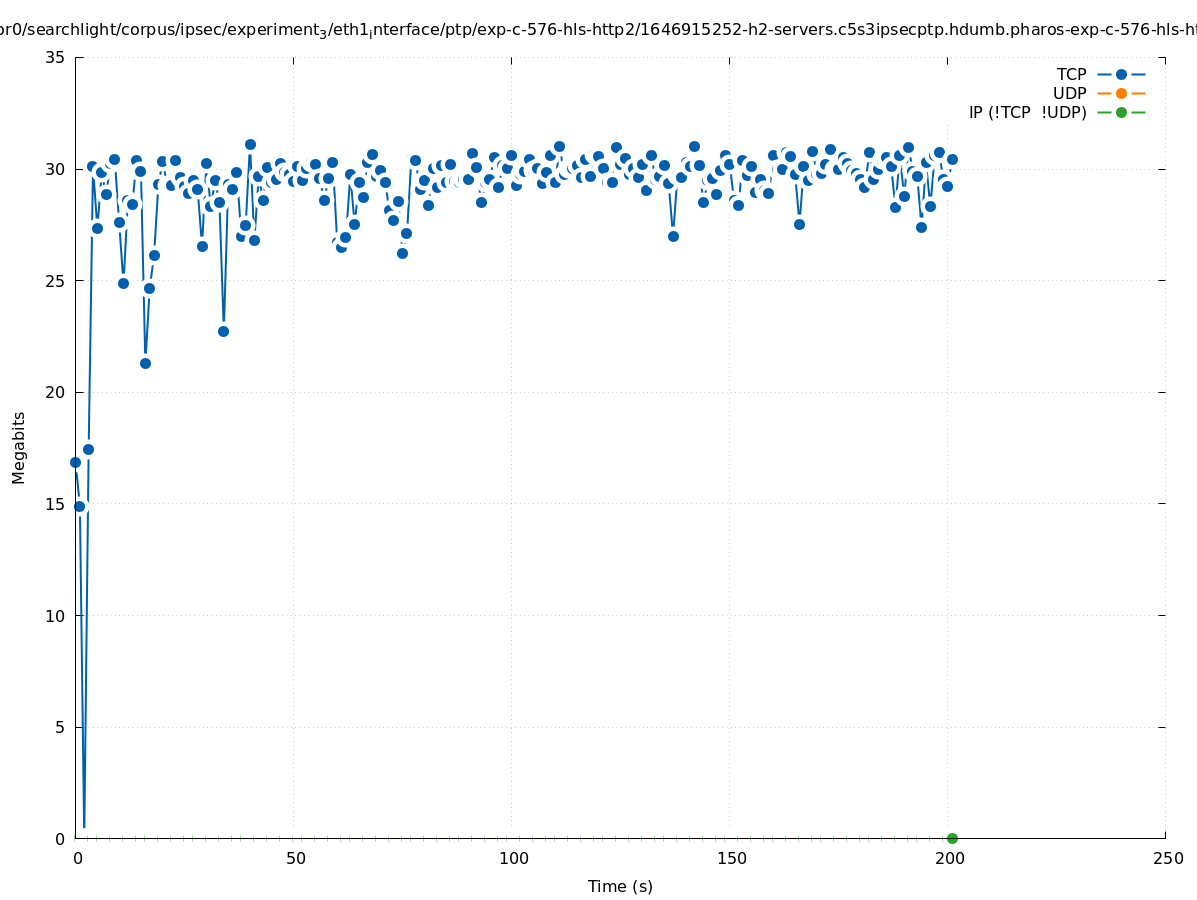This screenshot has height=900, width=1197.
Task: Click the TCP point near 21 Megabits
Action: 145,363
